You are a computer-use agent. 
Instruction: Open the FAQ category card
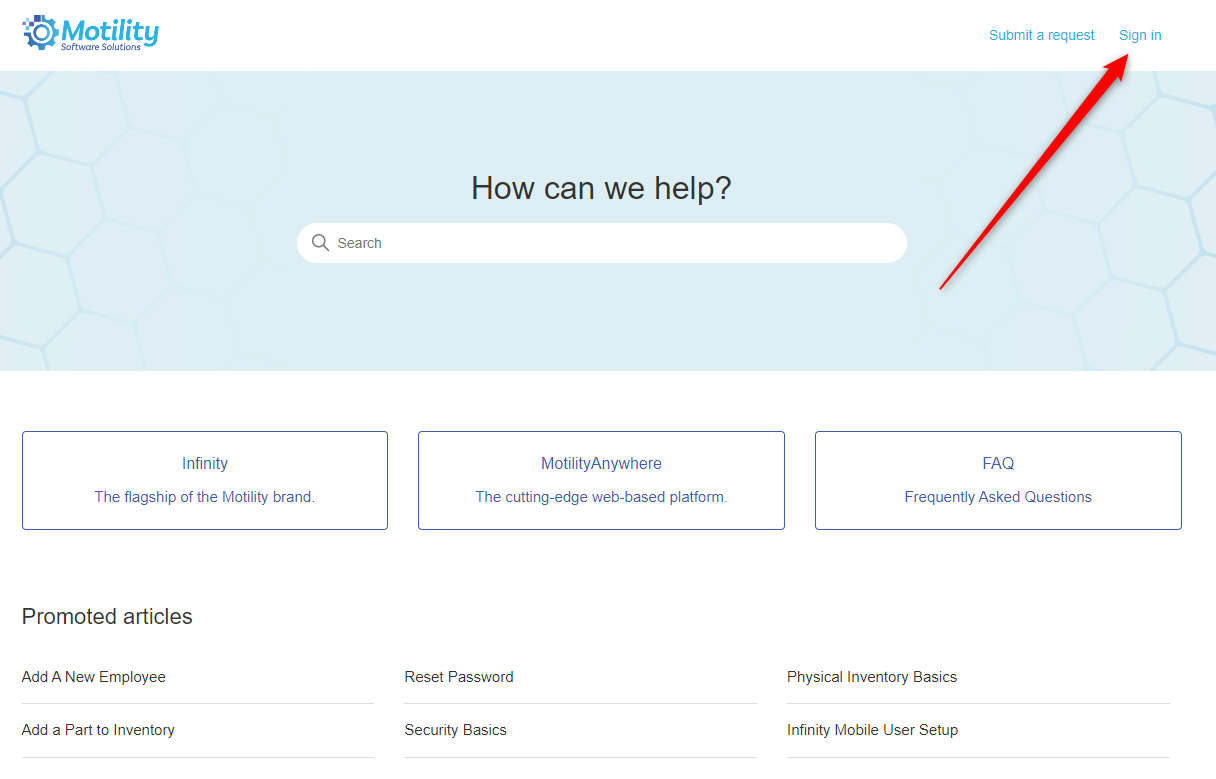click(998, 480)
